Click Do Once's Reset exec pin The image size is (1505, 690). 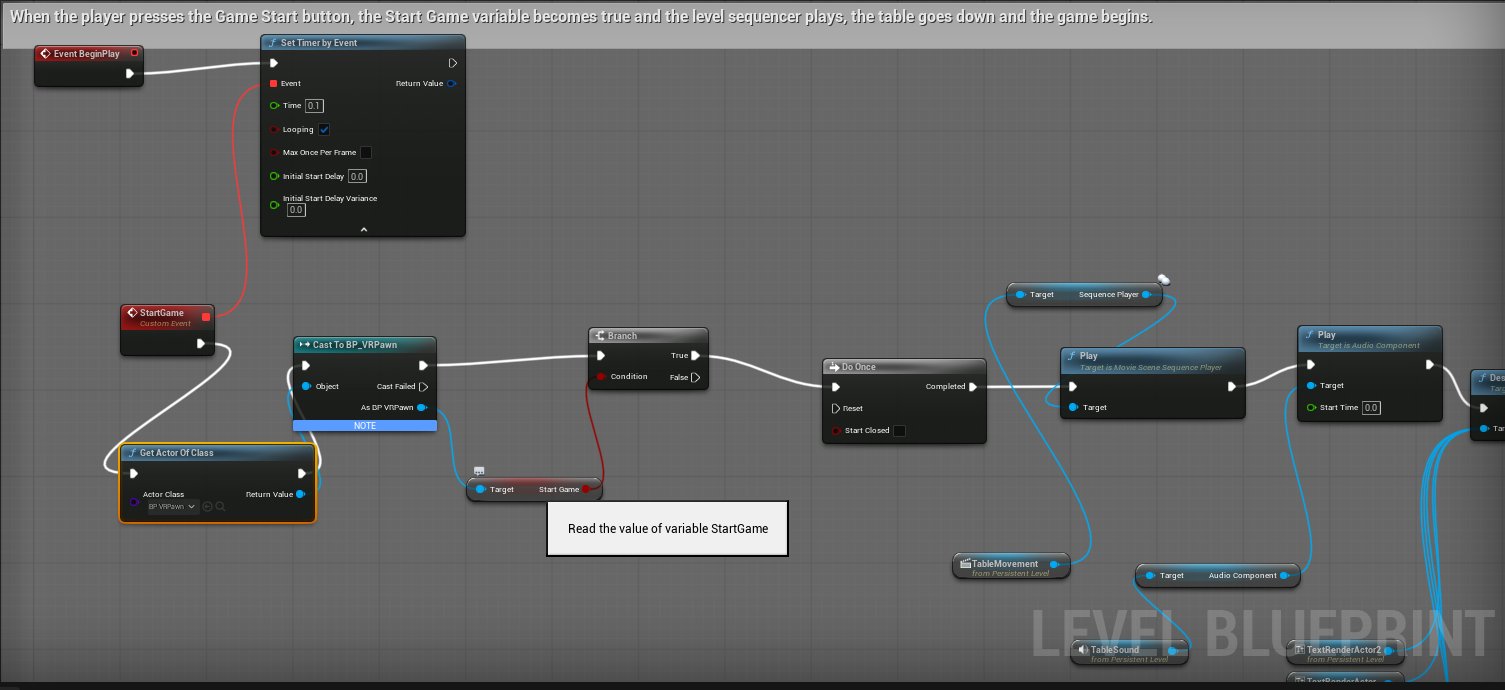click(x=836, y=408)
